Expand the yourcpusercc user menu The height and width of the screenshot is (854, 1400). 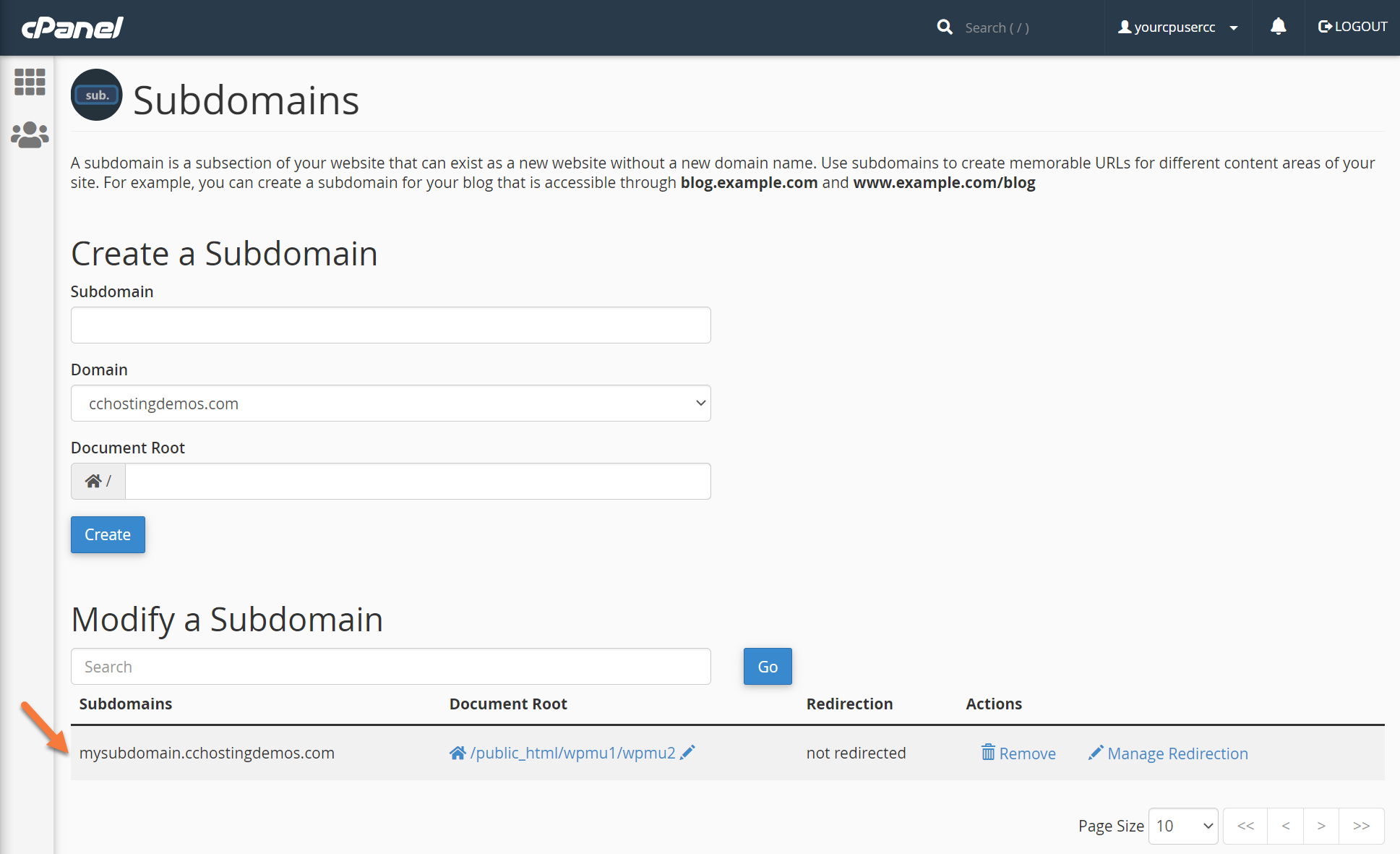1177,27
